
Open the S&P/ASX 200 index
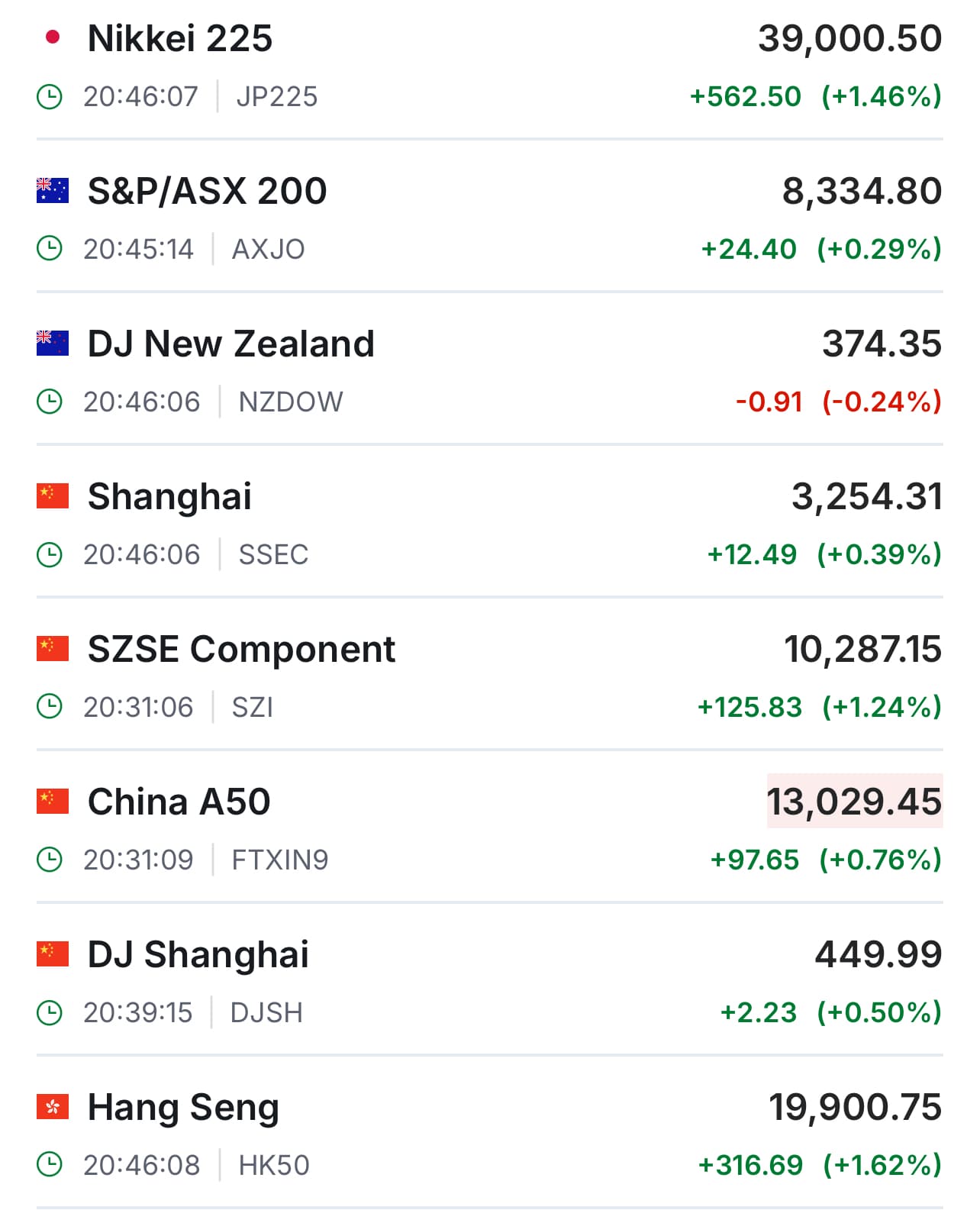[x=207, y=191]
